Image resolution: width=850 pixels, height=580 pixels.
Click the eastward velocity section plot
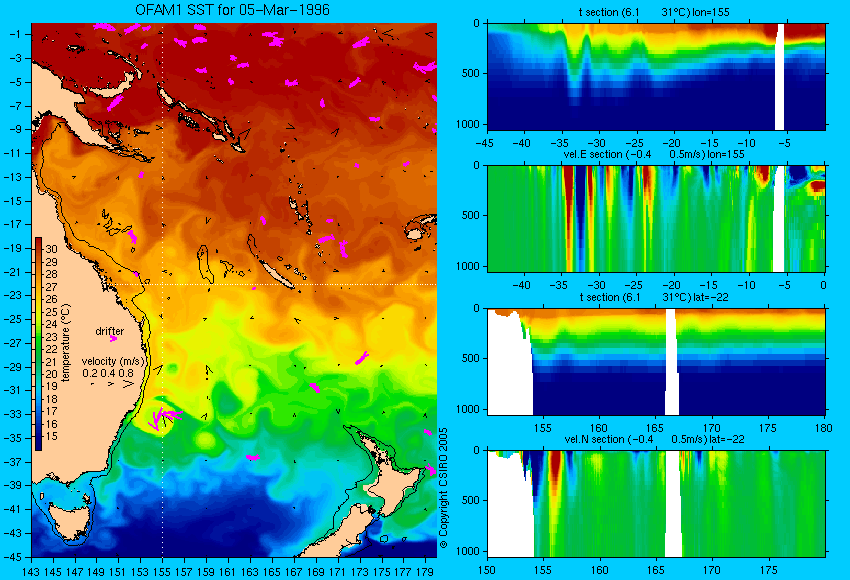click(x=656, y=218)
